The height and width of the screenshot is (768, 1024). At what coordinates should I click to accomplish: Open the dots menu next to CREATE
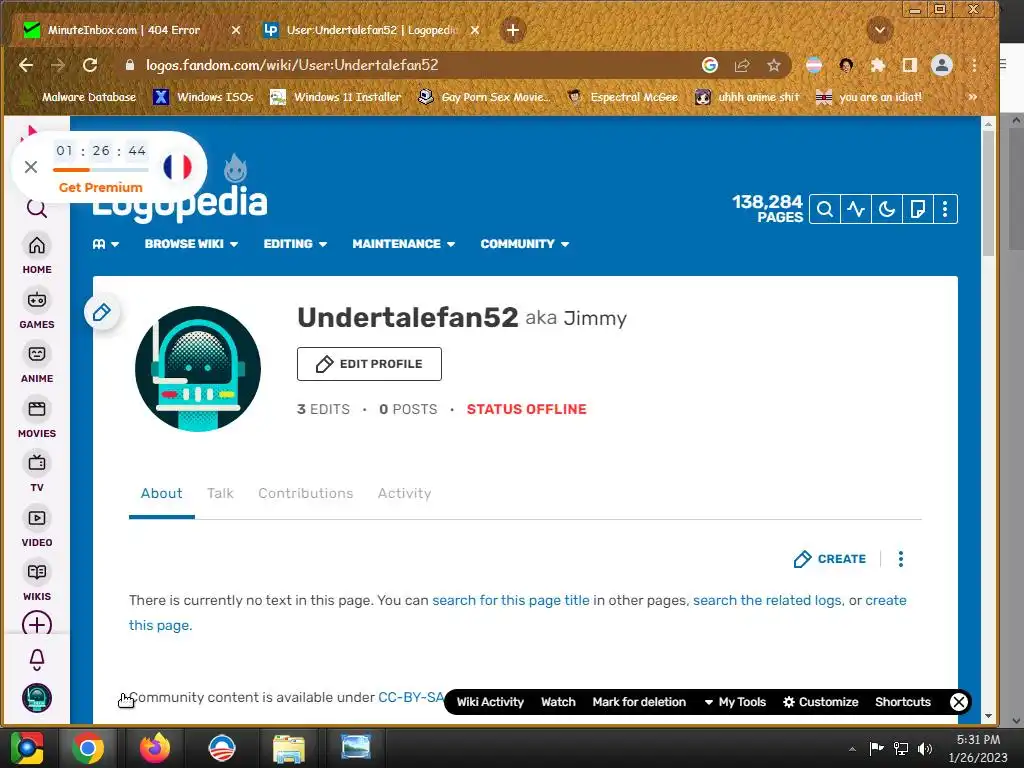(x=901, y=559)
